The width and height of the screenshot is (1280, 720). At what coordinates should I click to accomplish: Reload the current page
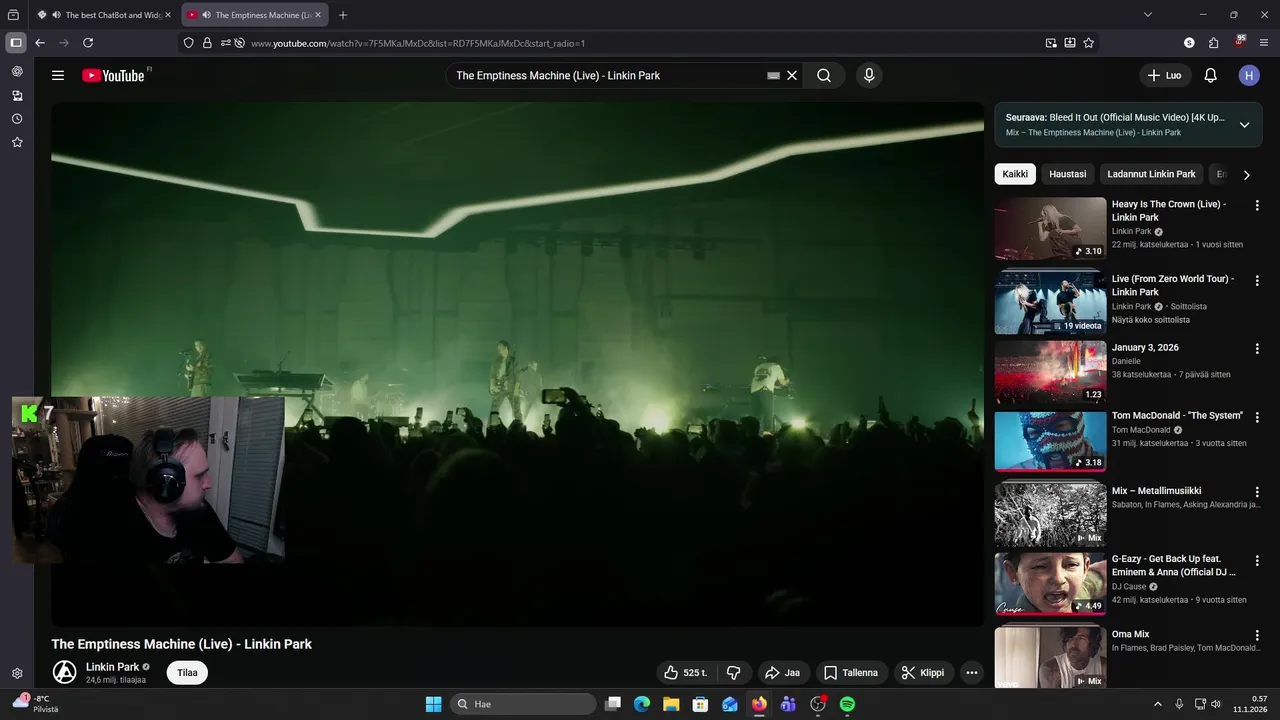[x=88, y=43]
